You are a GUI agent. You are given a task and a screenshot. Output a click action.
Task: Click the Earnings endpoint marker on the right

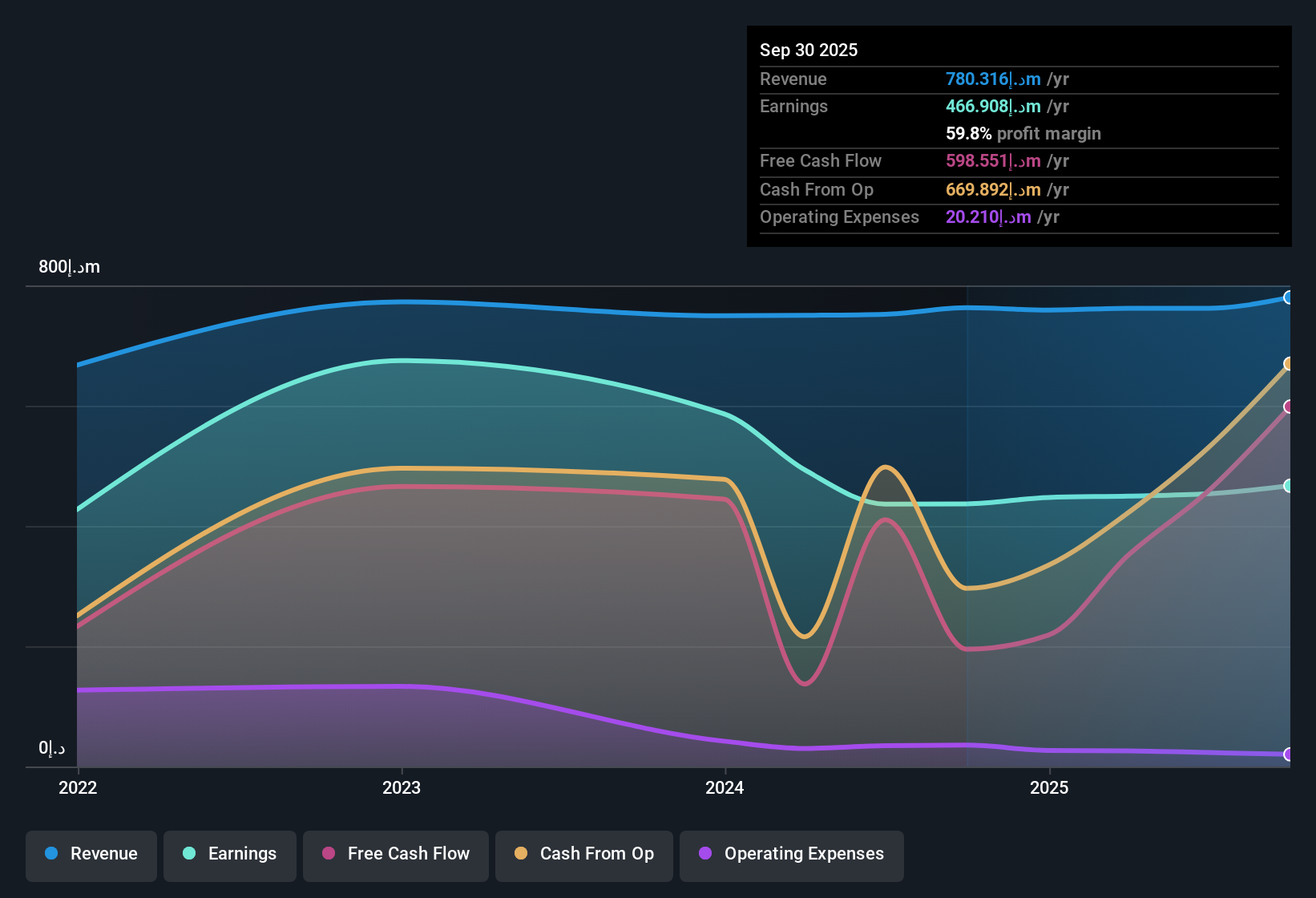tap(1289, 486)
